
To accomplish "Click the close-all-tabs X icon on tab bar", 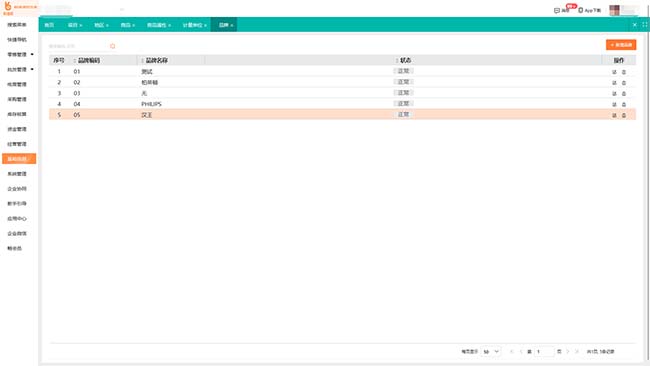I will (634, 25).
